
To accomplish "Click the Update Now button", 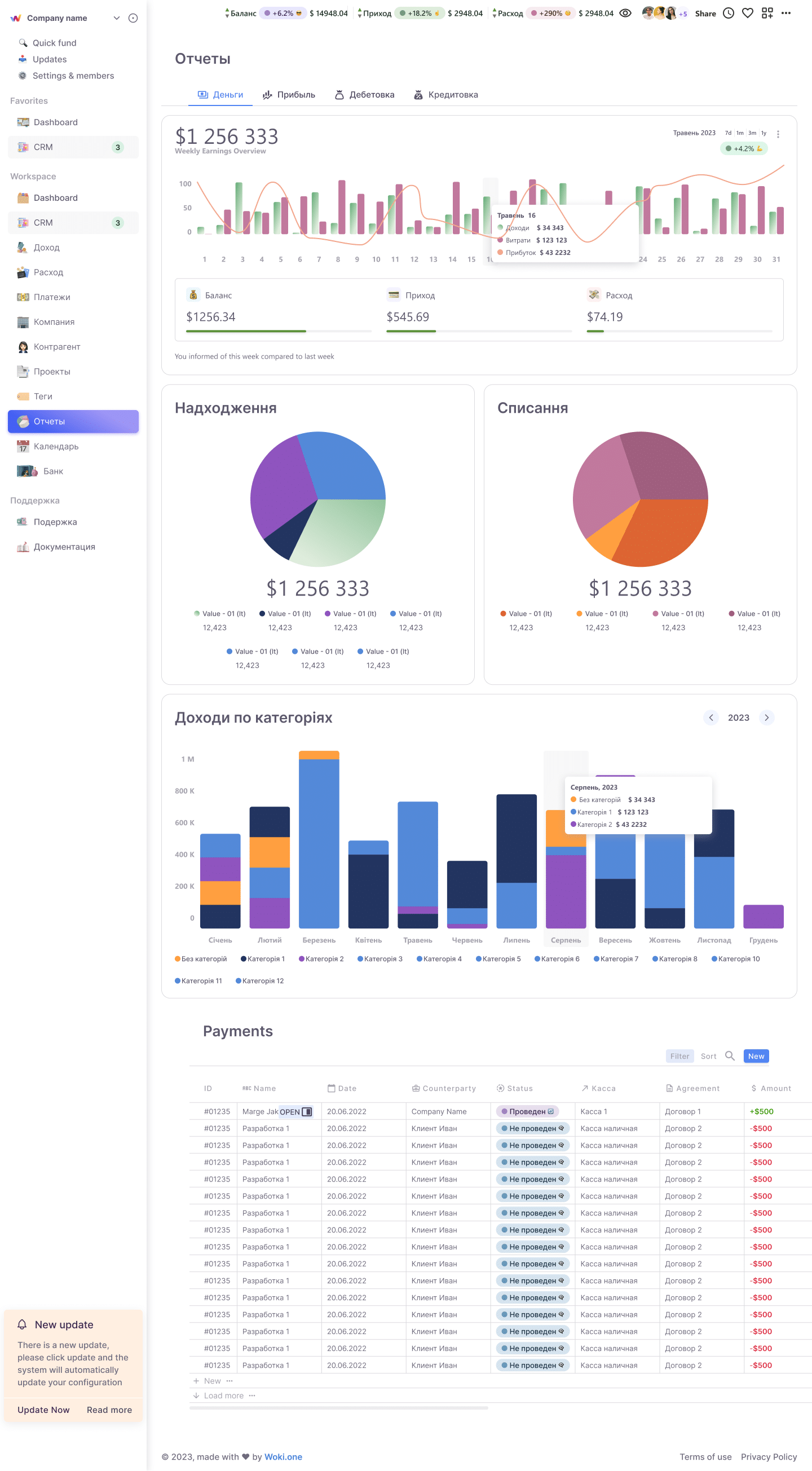I will pos(43,1410).
